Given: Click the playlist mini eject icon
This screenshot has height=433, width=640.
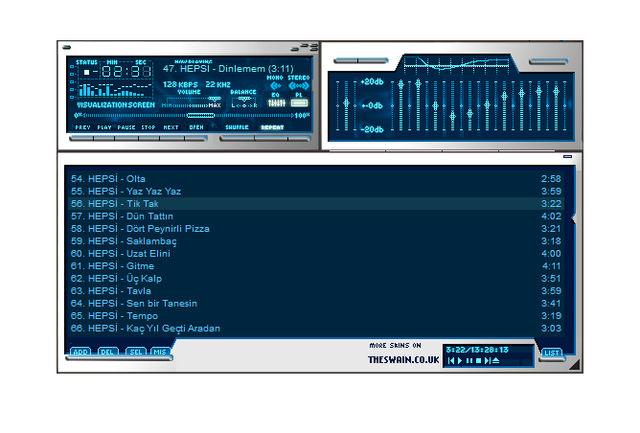Looking at the screenshot, I should coord(496,361).
